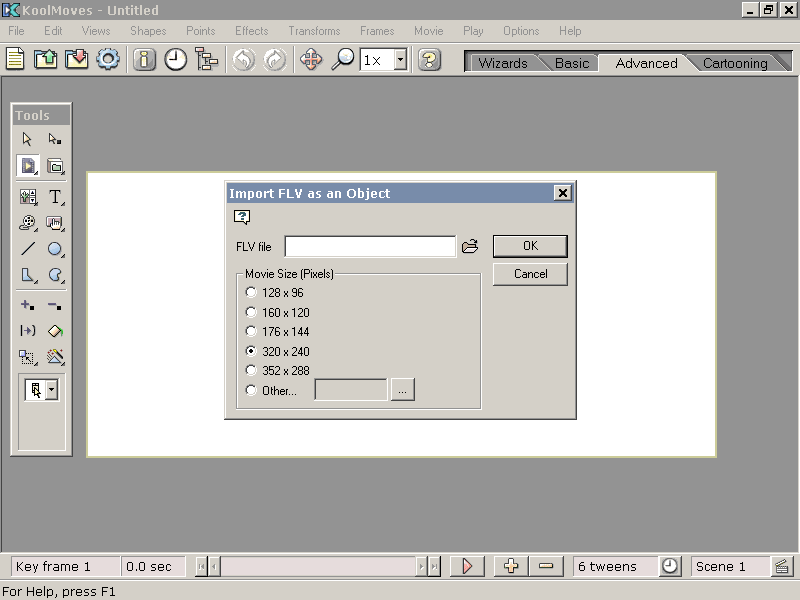Click the hierarchy tree toolbar icon
Image resolution: width=800 pixels, height=600 pixels.
(207, 60)
